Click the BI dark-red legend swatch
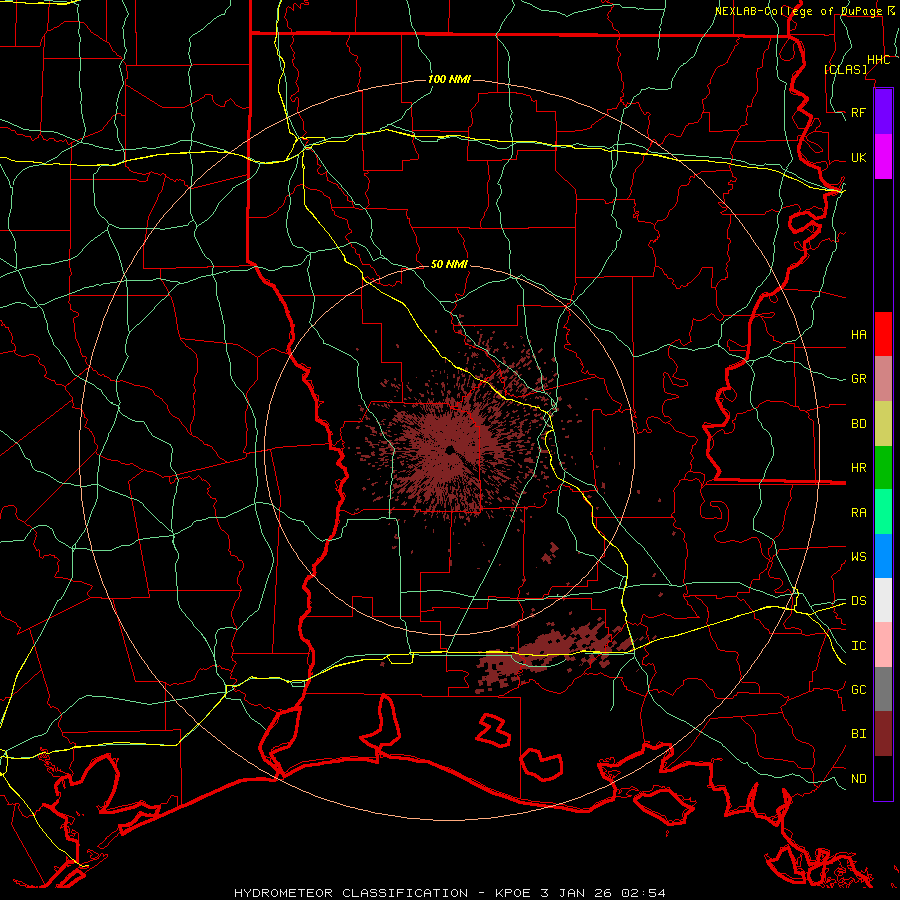900x900 pixels. pyautogui.click(x=883, y=734)
